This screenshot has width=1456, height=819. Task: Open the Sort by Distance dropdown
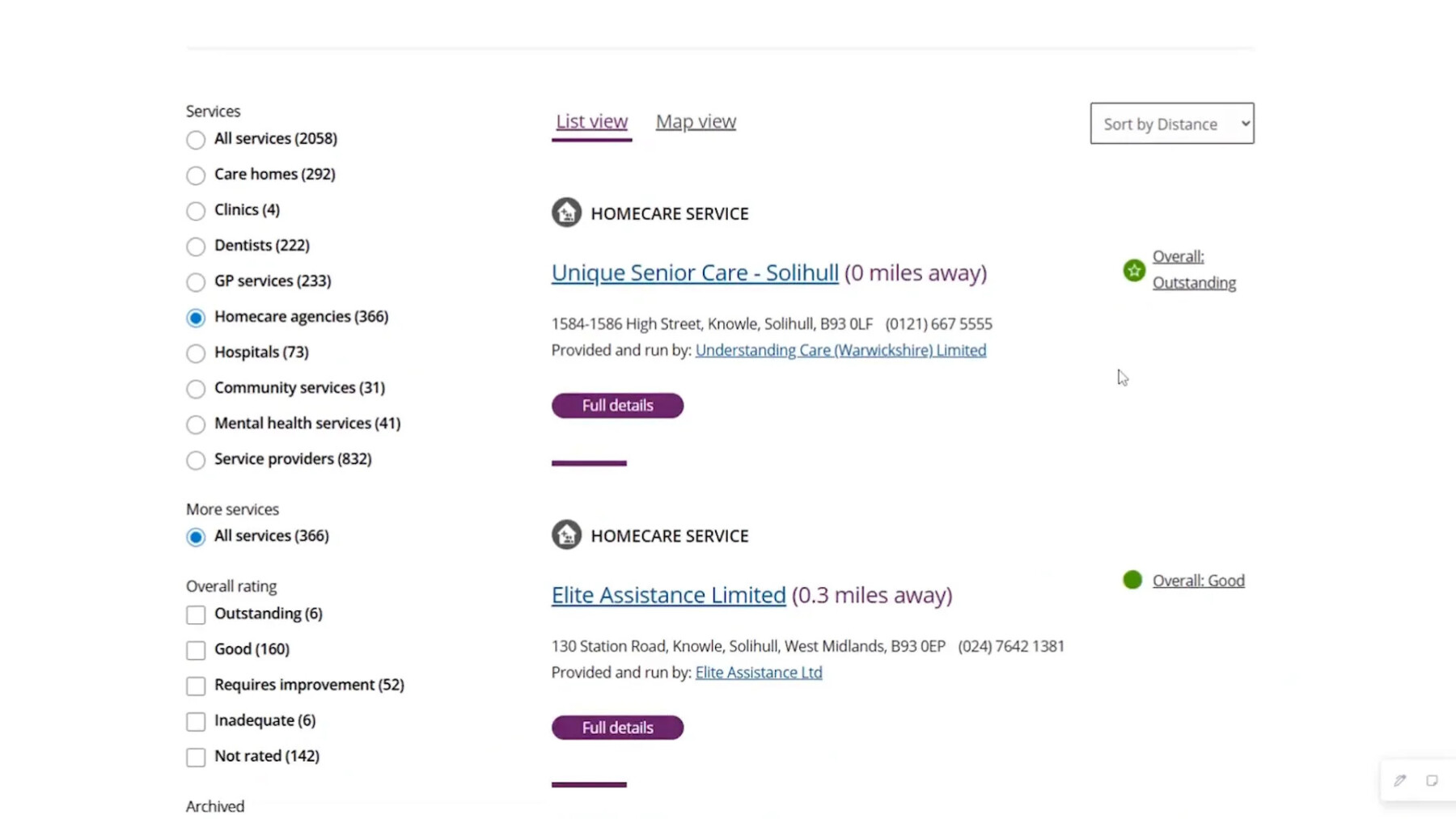(x=1172, y=123)
